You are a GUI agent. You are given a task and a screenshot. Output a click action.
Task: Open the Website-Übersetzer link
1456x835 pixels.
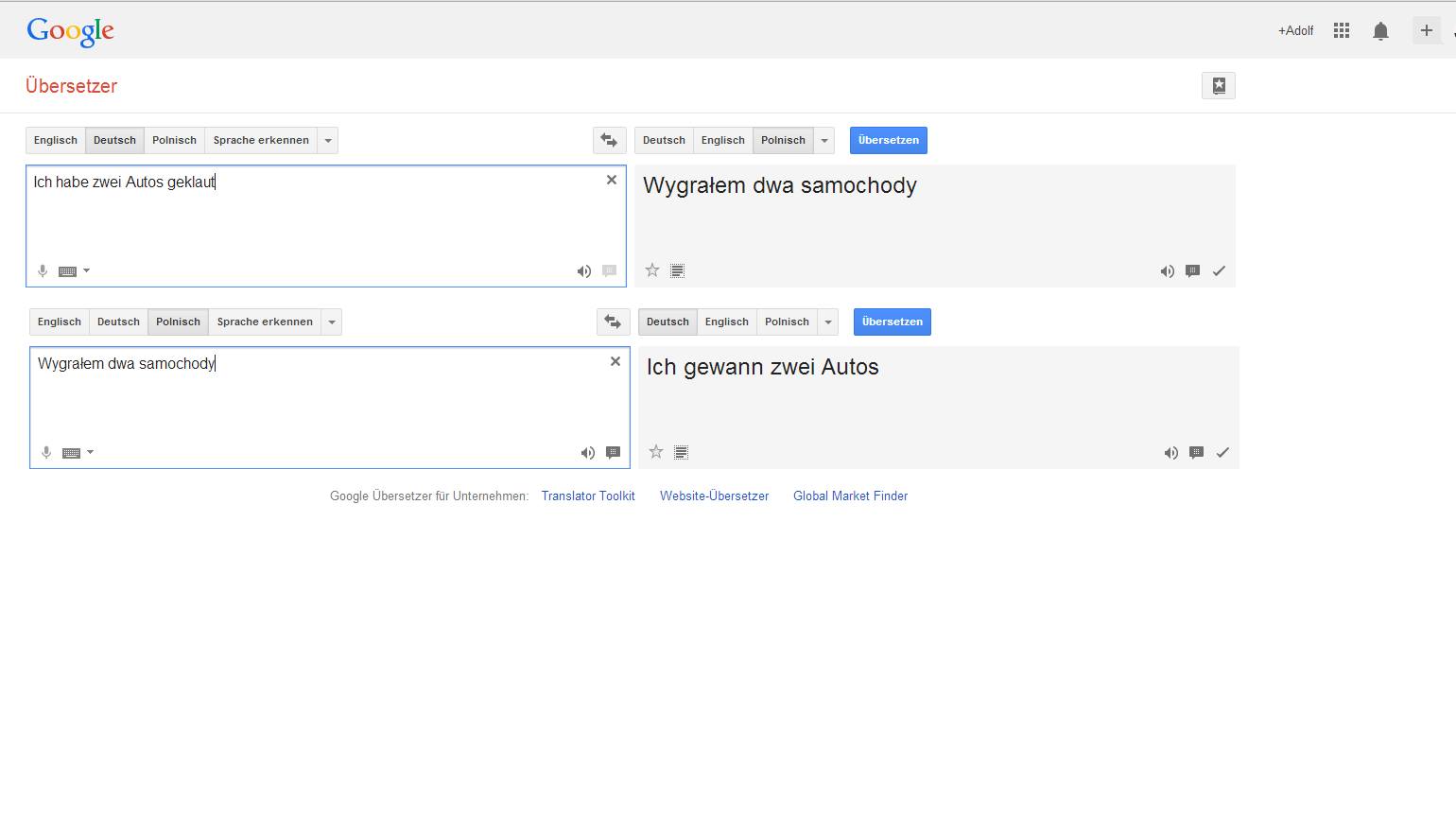[x=715, y=496]
